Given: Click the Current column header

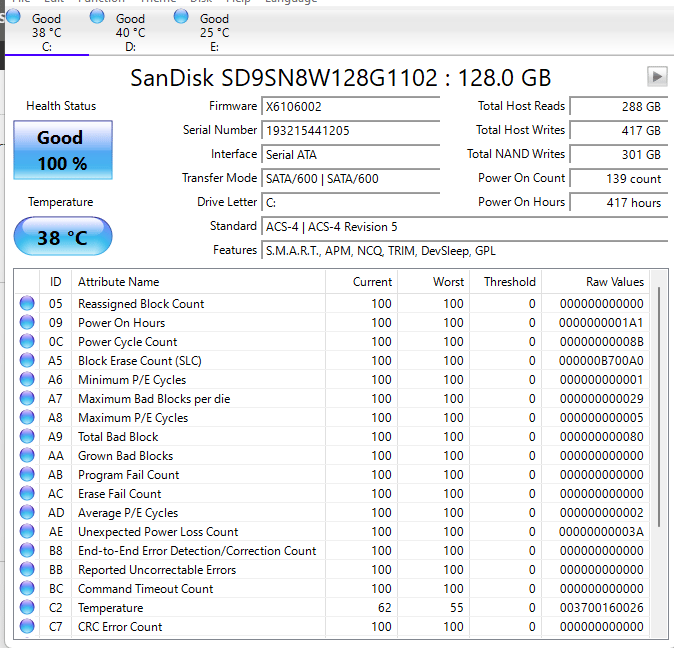Looking at the screenshot, I should click(x=362, y=282).
